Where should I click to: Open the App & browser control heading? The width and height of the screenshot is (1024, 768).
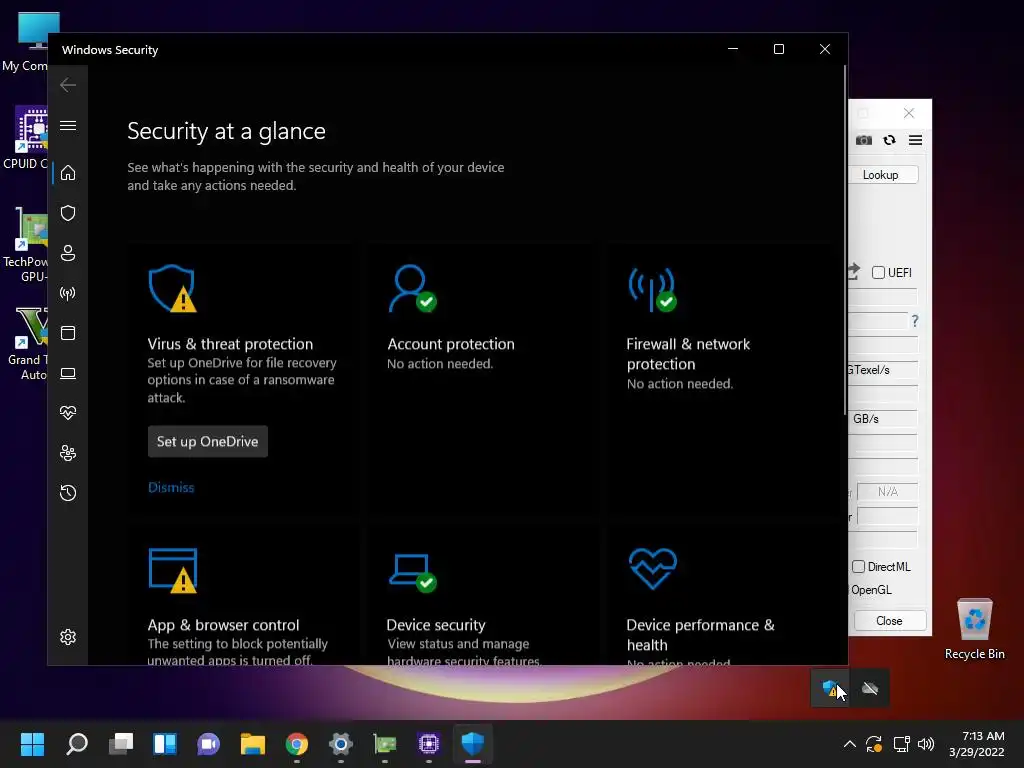coord(223,625)
